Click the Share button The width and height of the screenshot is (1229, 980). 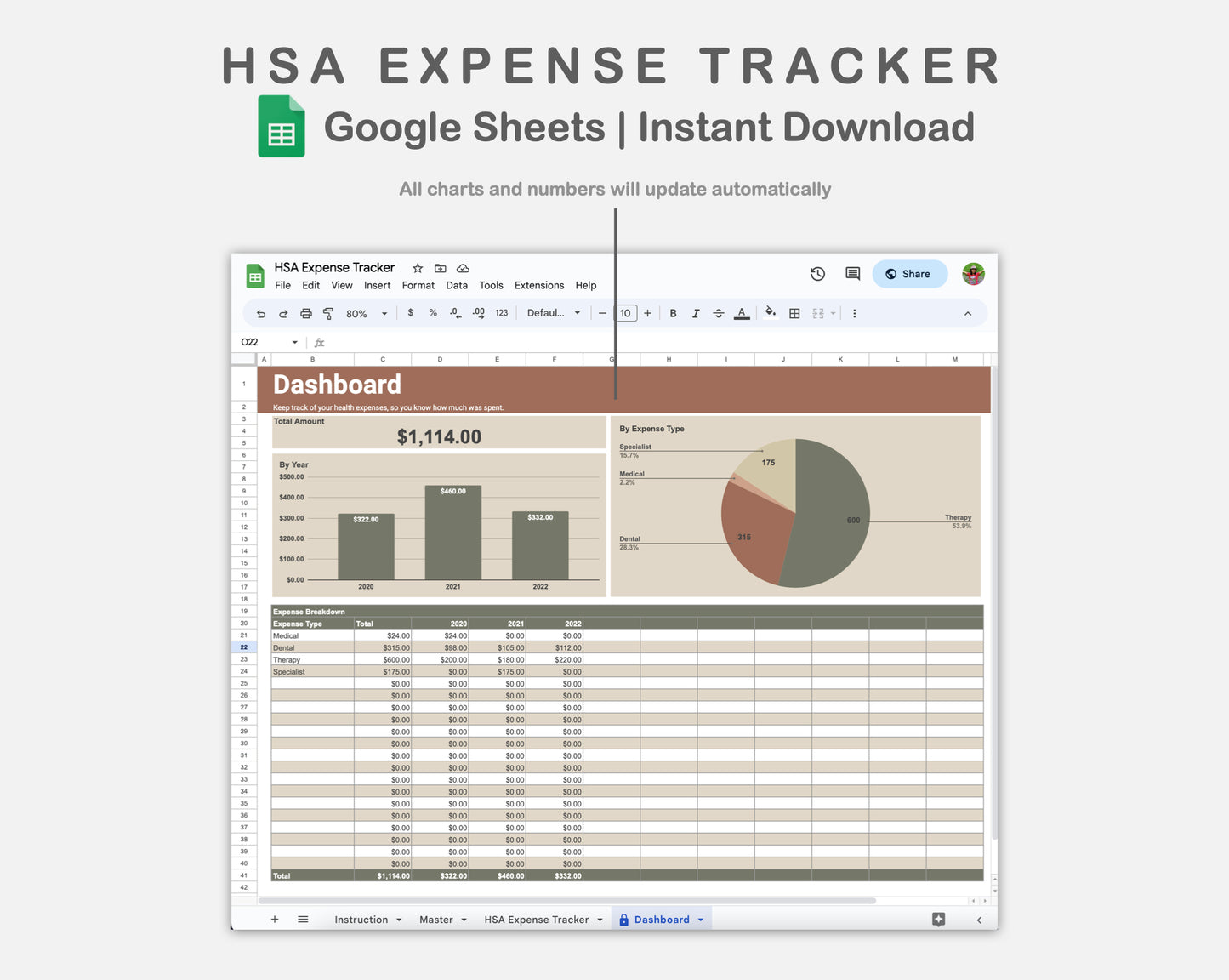coord(909,273)
